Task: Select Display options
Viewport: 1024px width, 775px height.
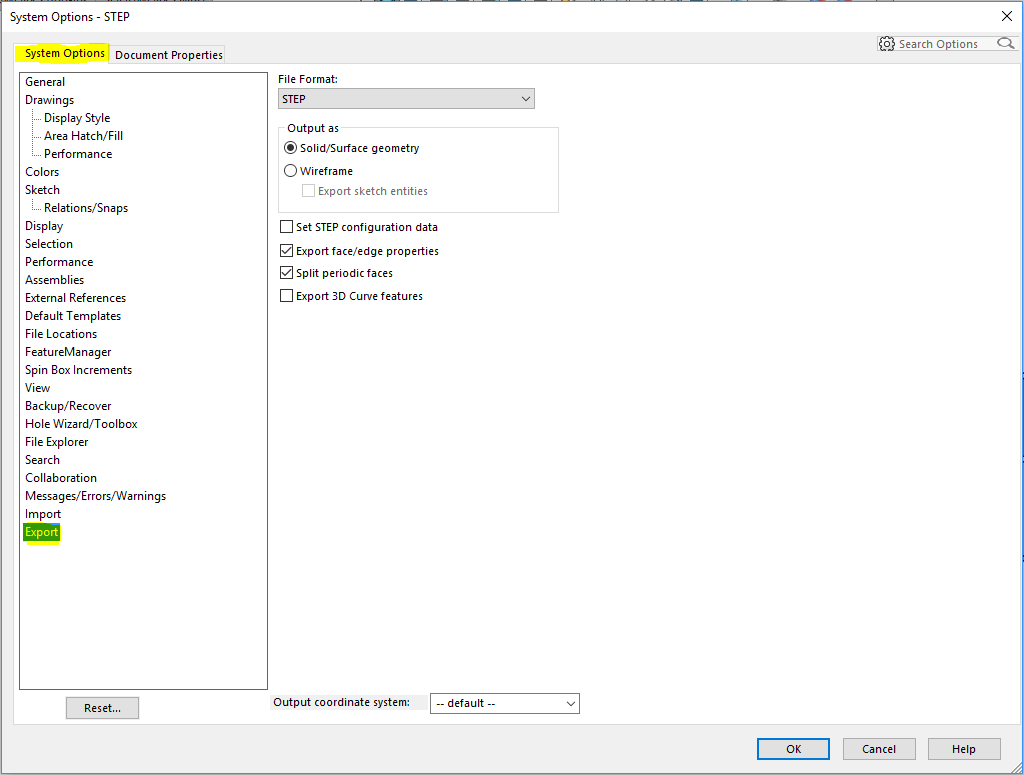Action: [44, 226]
